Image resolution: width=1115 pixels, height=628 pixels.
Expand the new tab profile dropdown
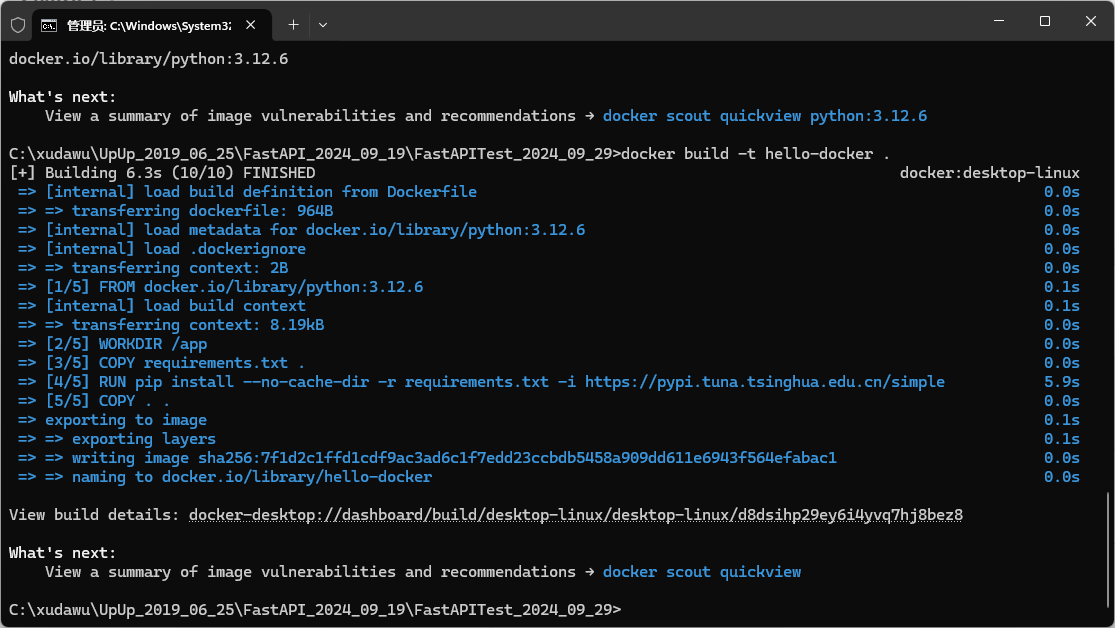point(323,25)
